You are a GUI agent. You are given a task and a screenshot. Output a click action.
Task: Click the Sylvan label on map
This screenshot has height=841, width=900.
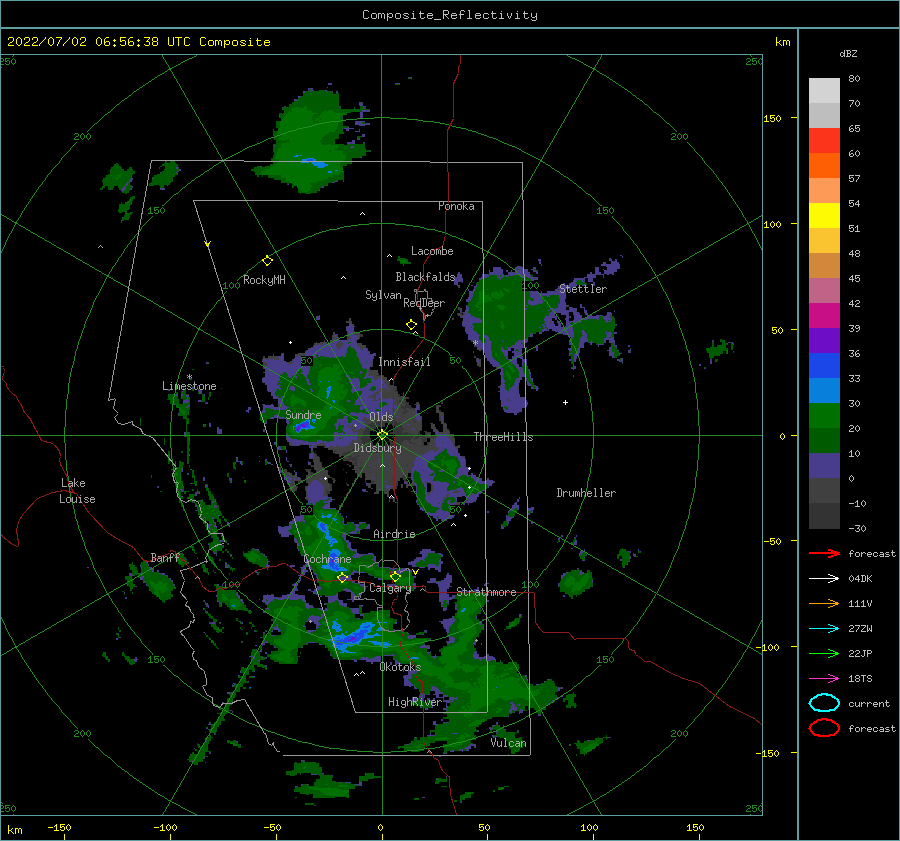pyautogui.click(x=383, y=295)
